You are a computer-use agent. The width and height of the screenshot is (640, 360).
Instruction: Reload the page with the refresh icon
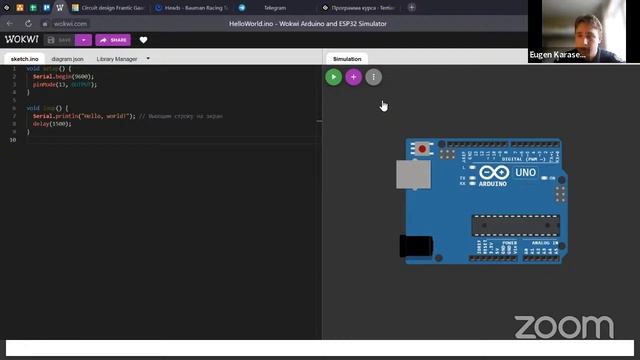point(28,24)
